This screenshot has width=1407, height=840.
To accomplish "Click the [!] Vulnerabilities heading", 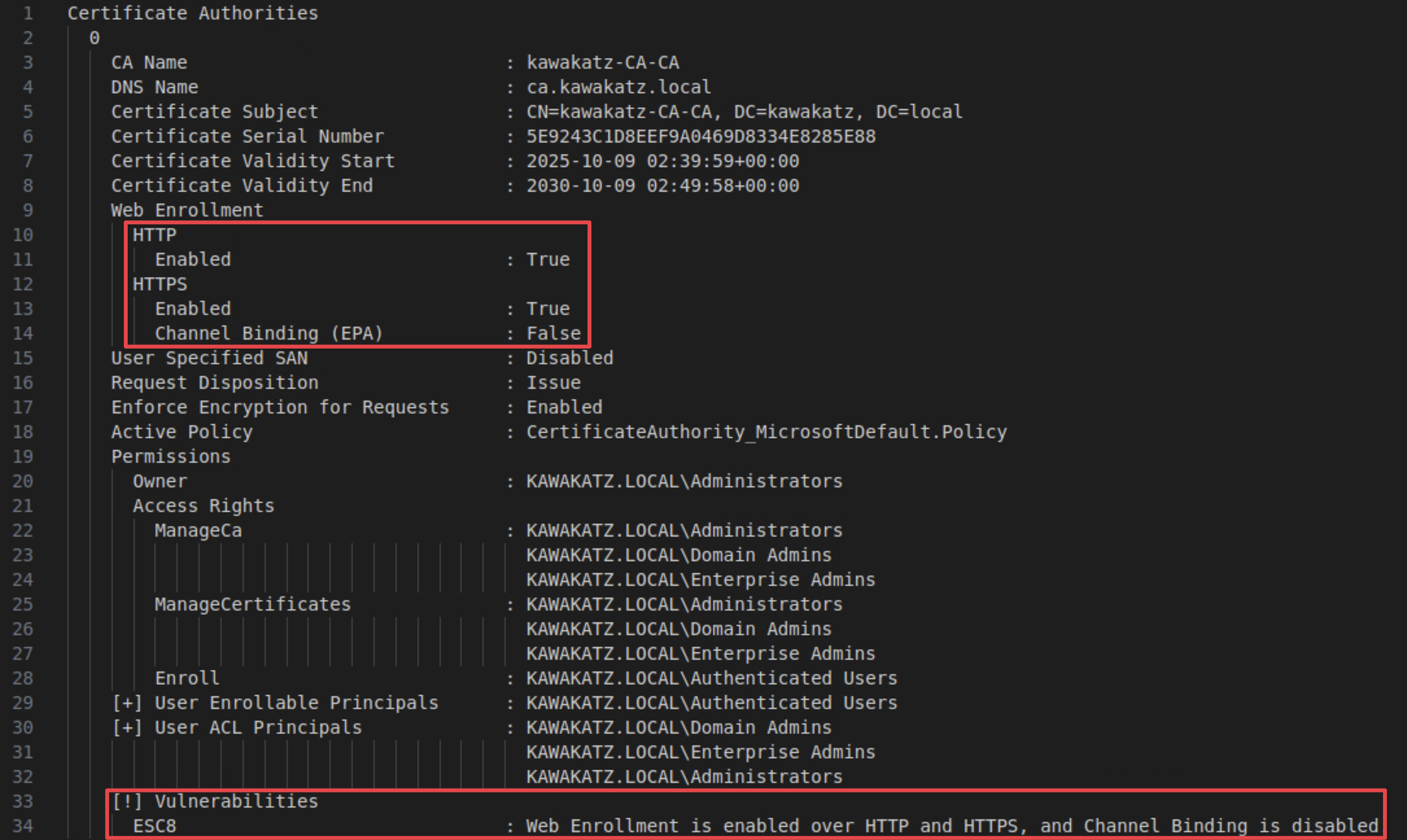I will [x=215, y=801].
